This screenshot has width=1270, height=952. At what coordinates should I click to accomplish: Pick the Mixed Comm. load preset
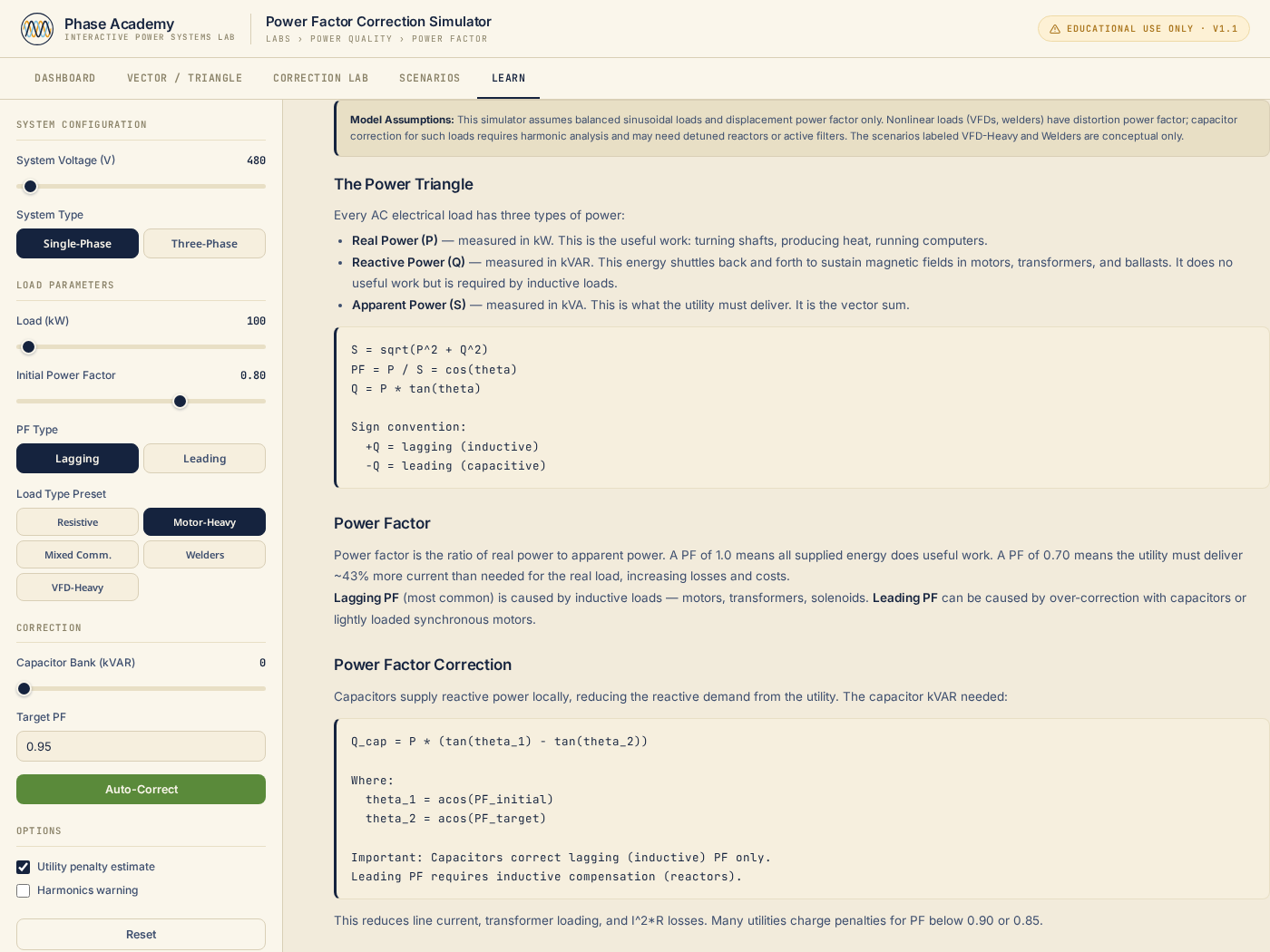point(77,555)
